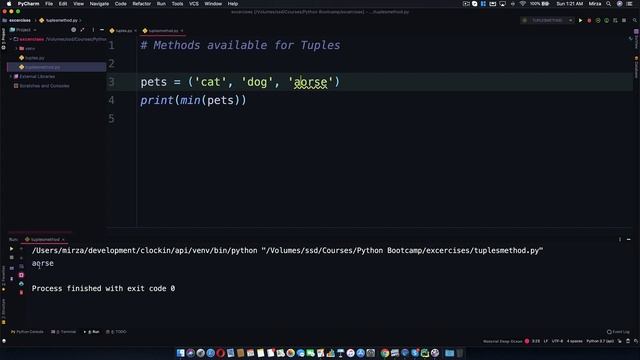Screen dimensions: 640x360
Task: Open the Terminal tool window
Action: tap(64, 332)
